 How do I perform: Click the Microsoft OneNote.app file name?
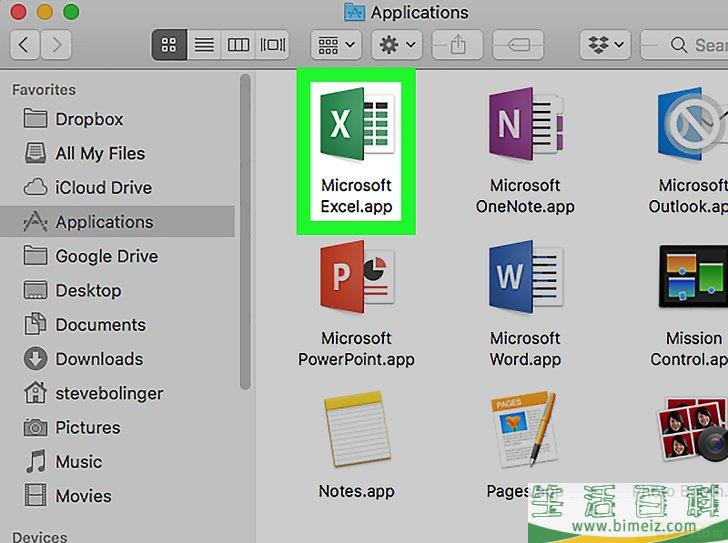[x=526, y=196]
